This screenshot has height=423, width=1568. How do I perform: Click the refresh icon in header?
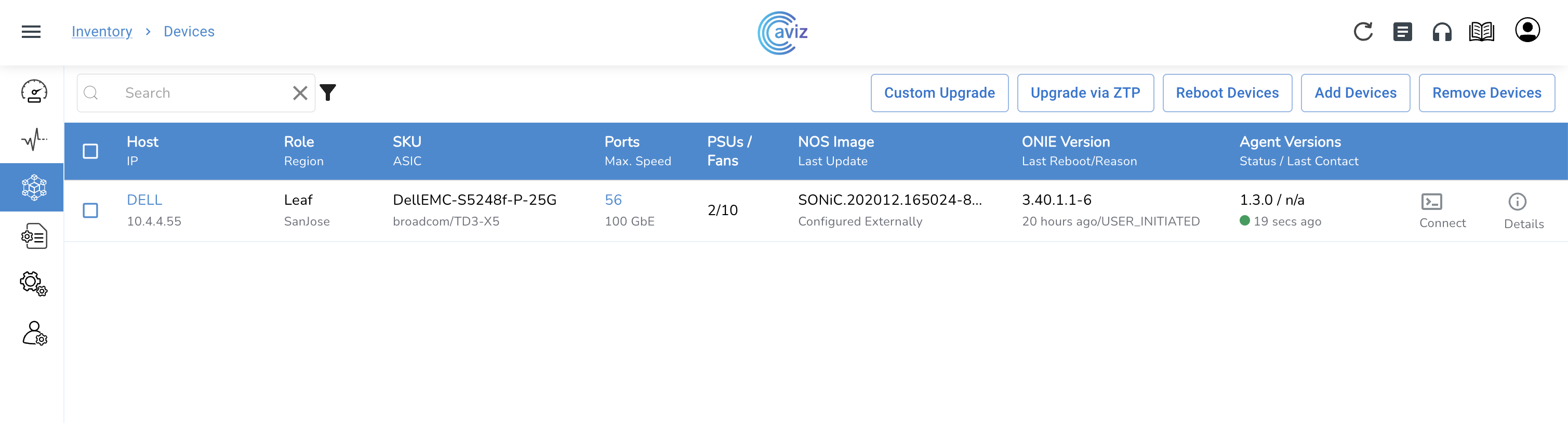pyautogui.click(x=1363, y=32)
